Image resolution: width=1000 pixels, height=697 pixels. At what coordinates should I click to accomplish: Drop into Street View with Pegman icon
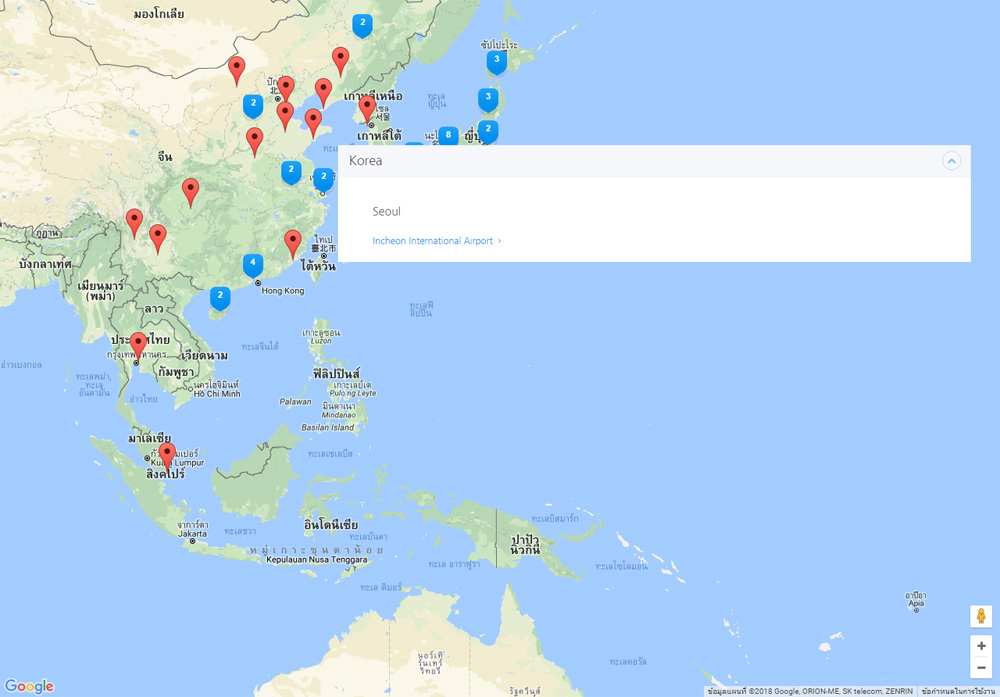(x=981, y=616)
